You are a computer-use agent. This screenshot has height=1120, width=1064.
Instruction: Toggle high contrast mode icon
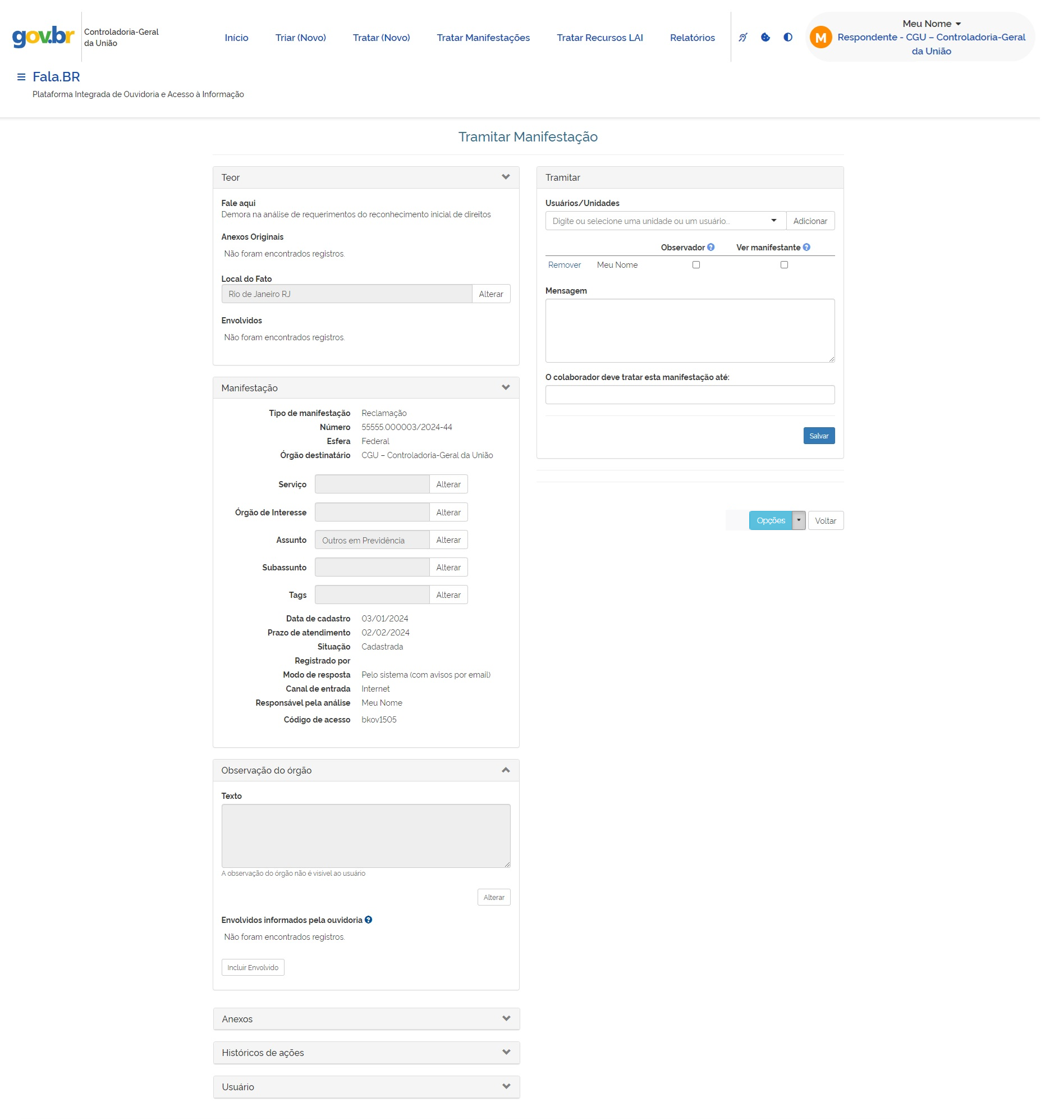788,38
